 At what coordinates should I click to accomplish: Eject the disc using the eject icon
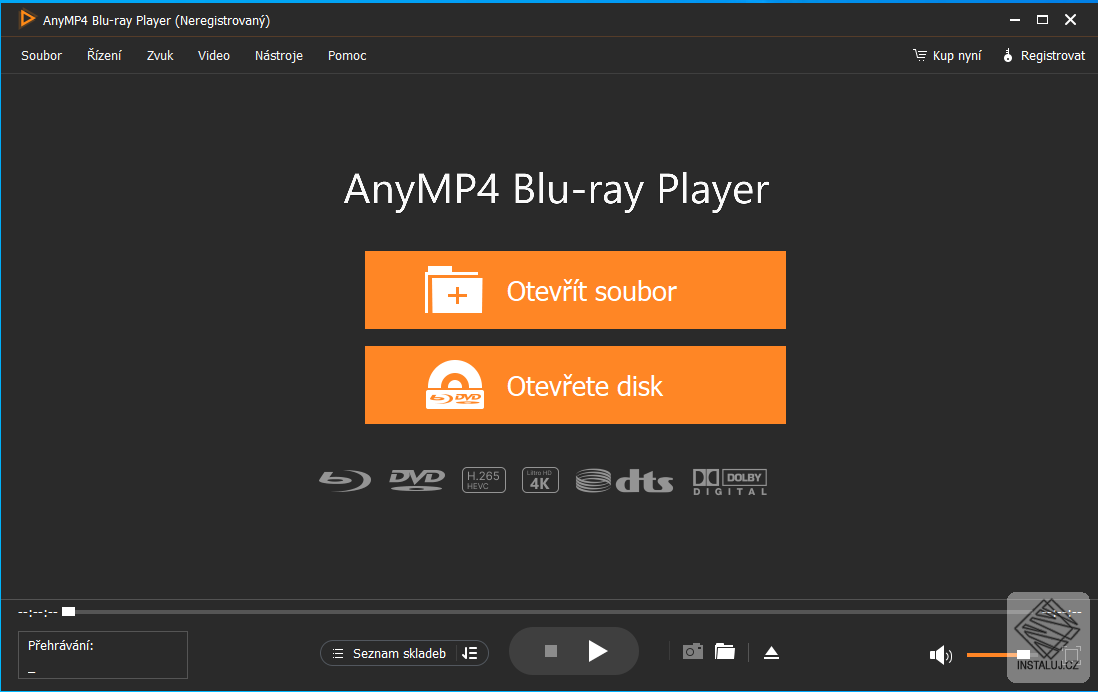pyautogui.click(x=771, y=651)
